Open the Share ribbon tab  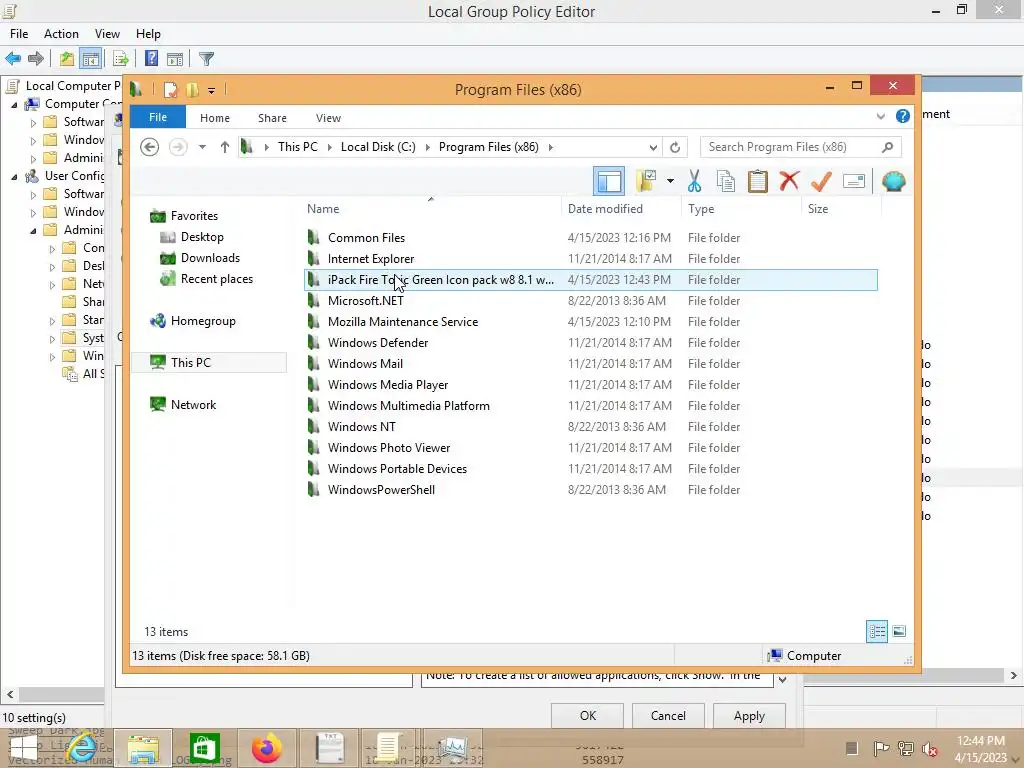[x=272, y=118]
